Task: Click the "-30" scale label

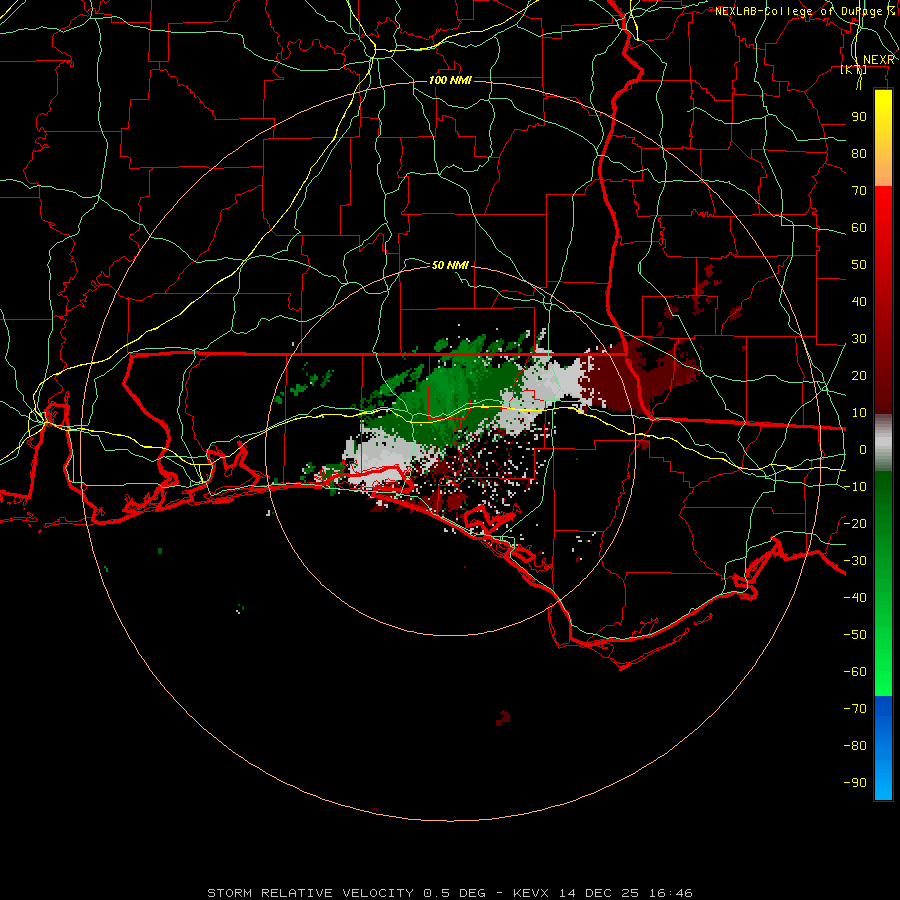Action: pos(855,561)
